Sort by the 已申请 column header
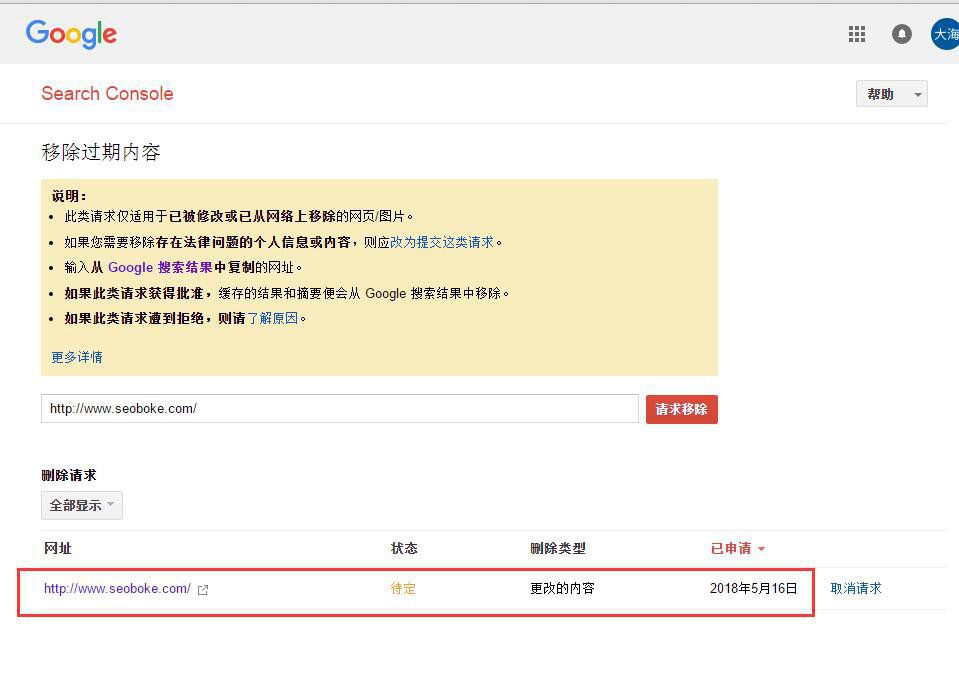Image resolution: width=959 pixels, height=674 pixels. coord(730,548)
